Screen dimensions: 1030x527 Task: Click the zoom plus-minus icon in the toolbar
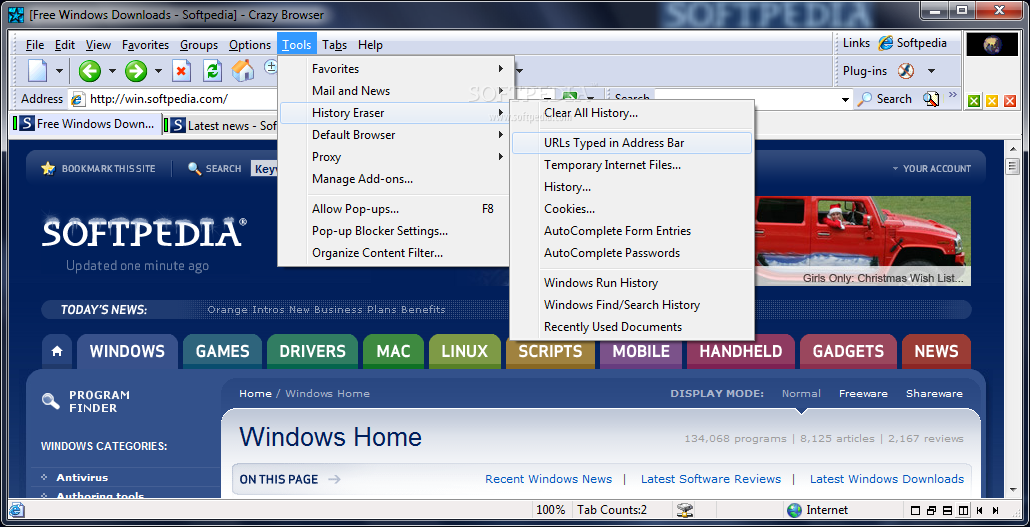point(271,66)
